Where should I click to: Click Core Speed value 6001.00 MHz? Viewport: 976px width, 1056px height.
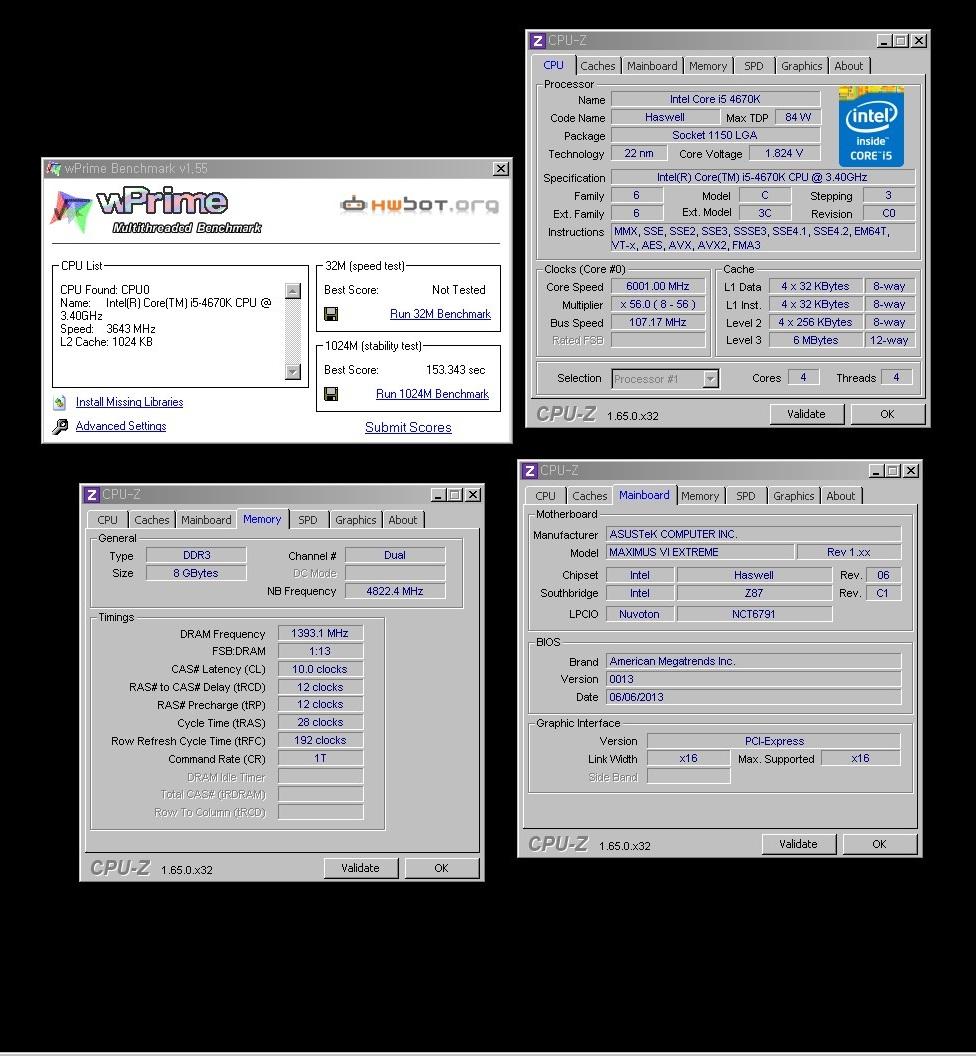click(657, 286)
